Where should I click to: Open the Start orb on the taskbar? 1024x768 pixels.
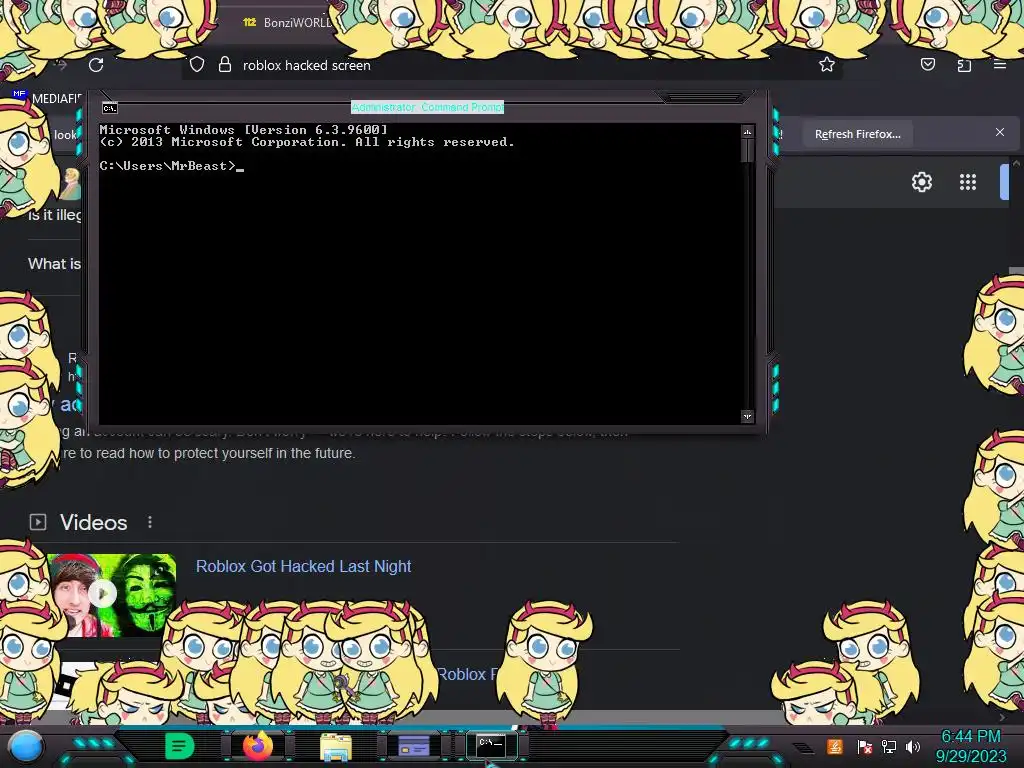point(25,746)
